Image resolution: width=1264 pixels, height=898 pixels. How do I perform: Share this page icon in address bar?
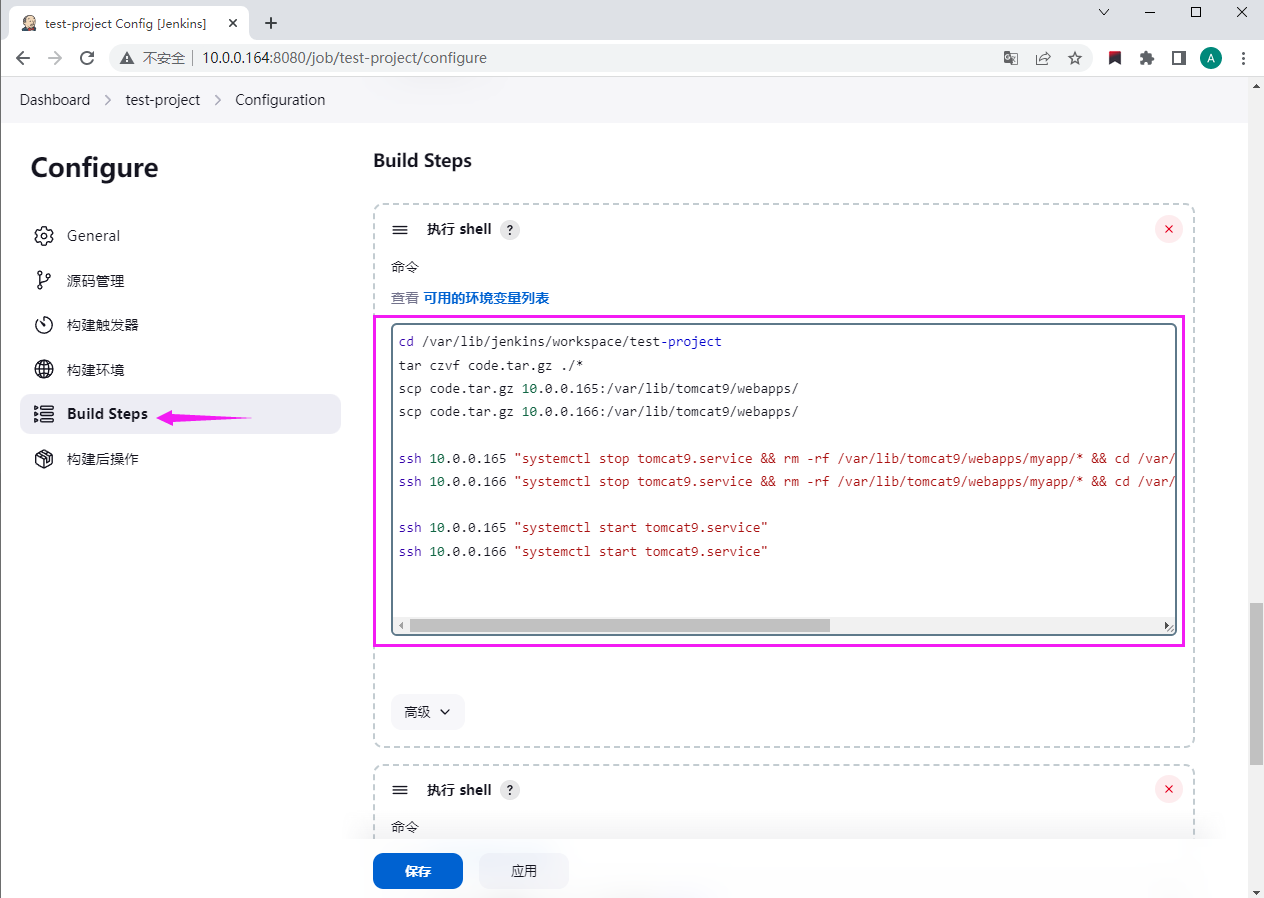coord(1043,58)
